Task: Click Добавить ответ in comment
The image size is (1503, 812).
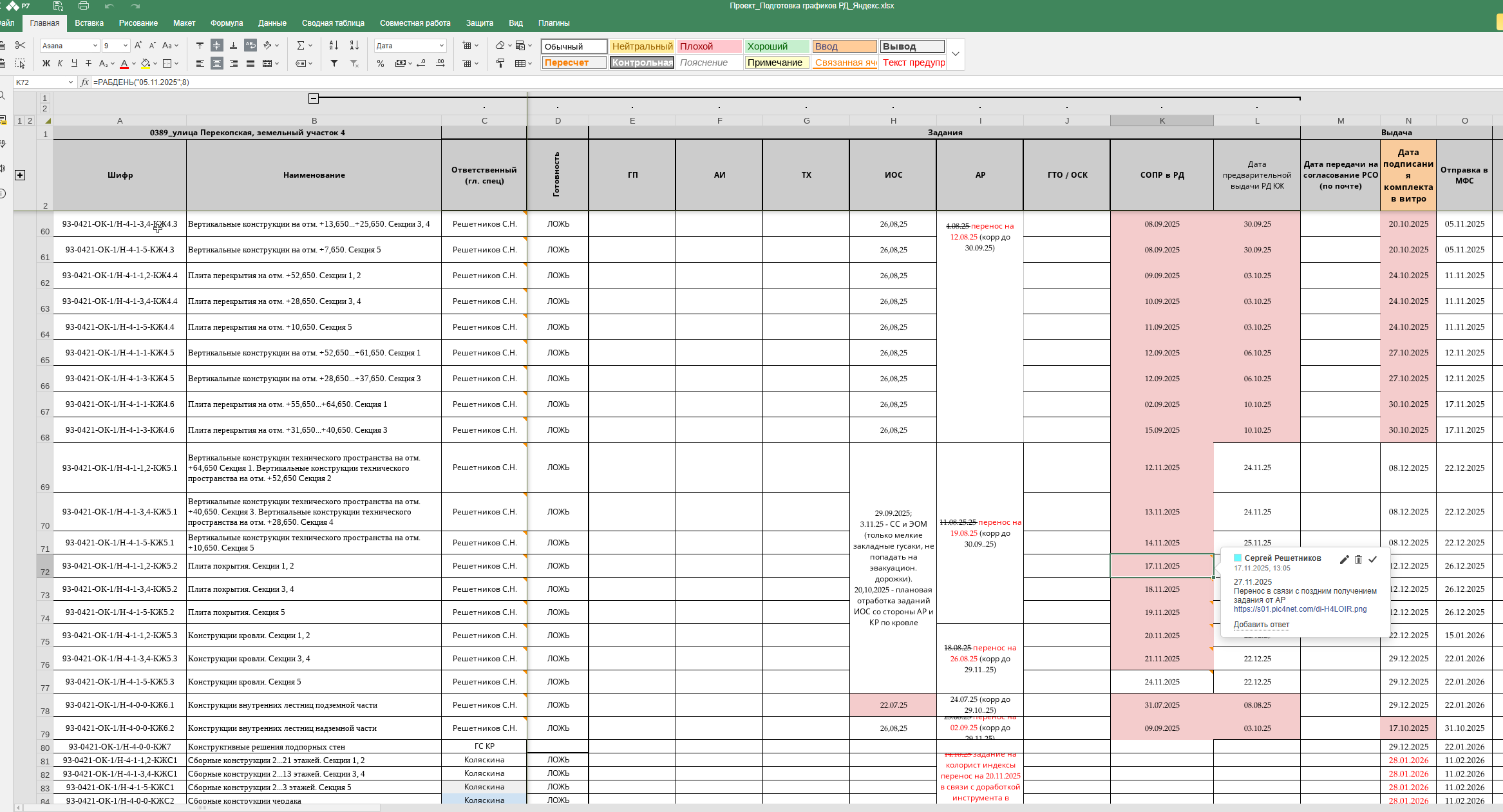Action: [1261, 625]
